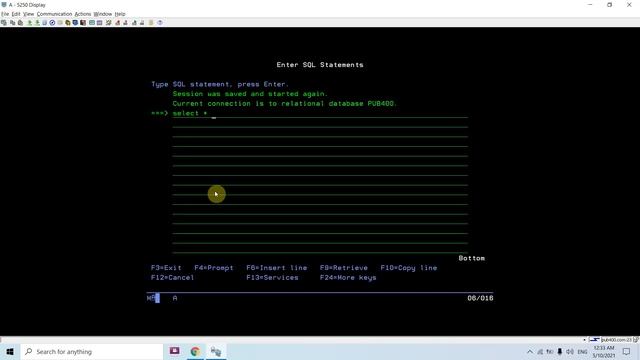Click the F3=Exit function key
The width and height of the screenshot is (640, 360).
[x=166, y=268]
